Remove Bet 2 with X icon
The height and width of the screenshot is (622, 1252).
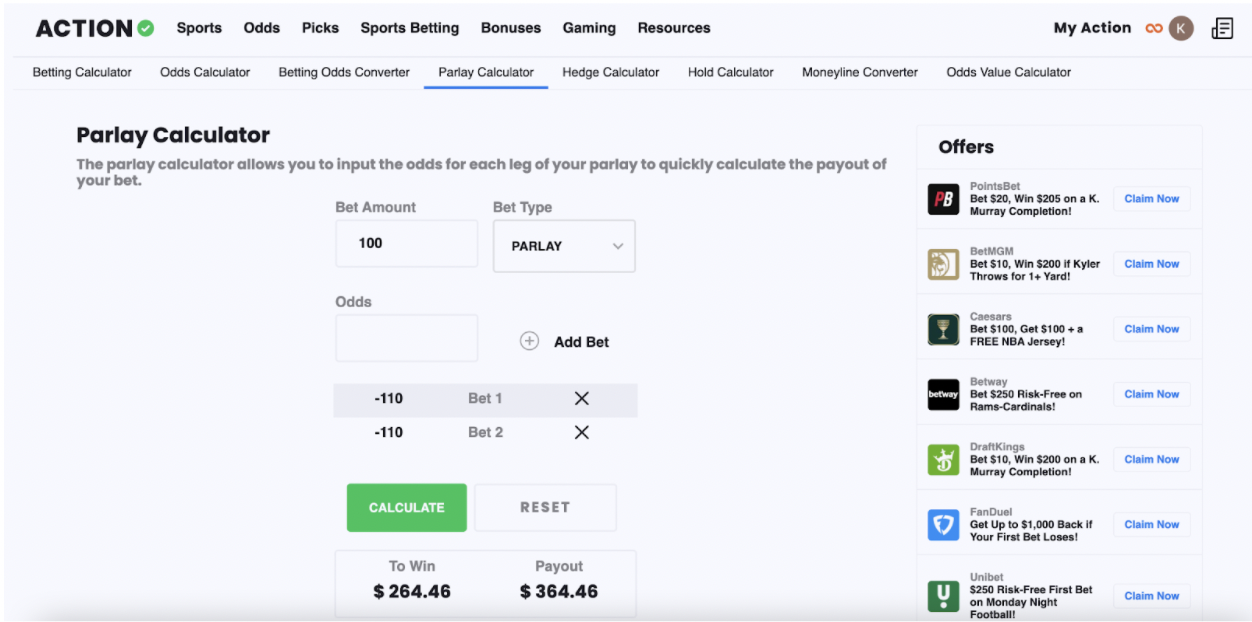tap(582, 432)
